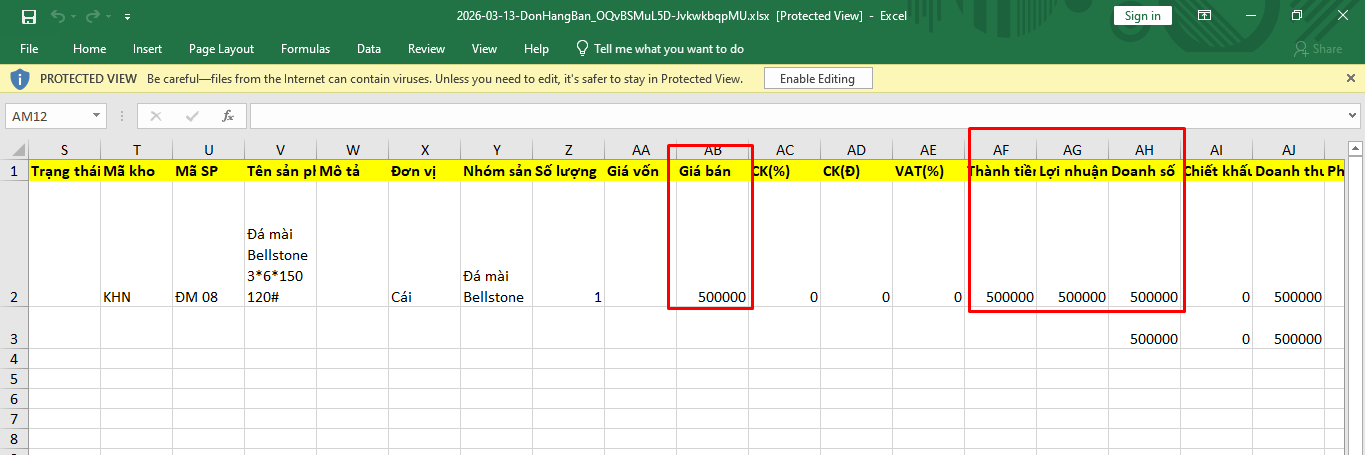Dismiss the Protected View message bar
Image resolution: width=1365 pixels, height=455 pixels.
[x=1351, y=78]
